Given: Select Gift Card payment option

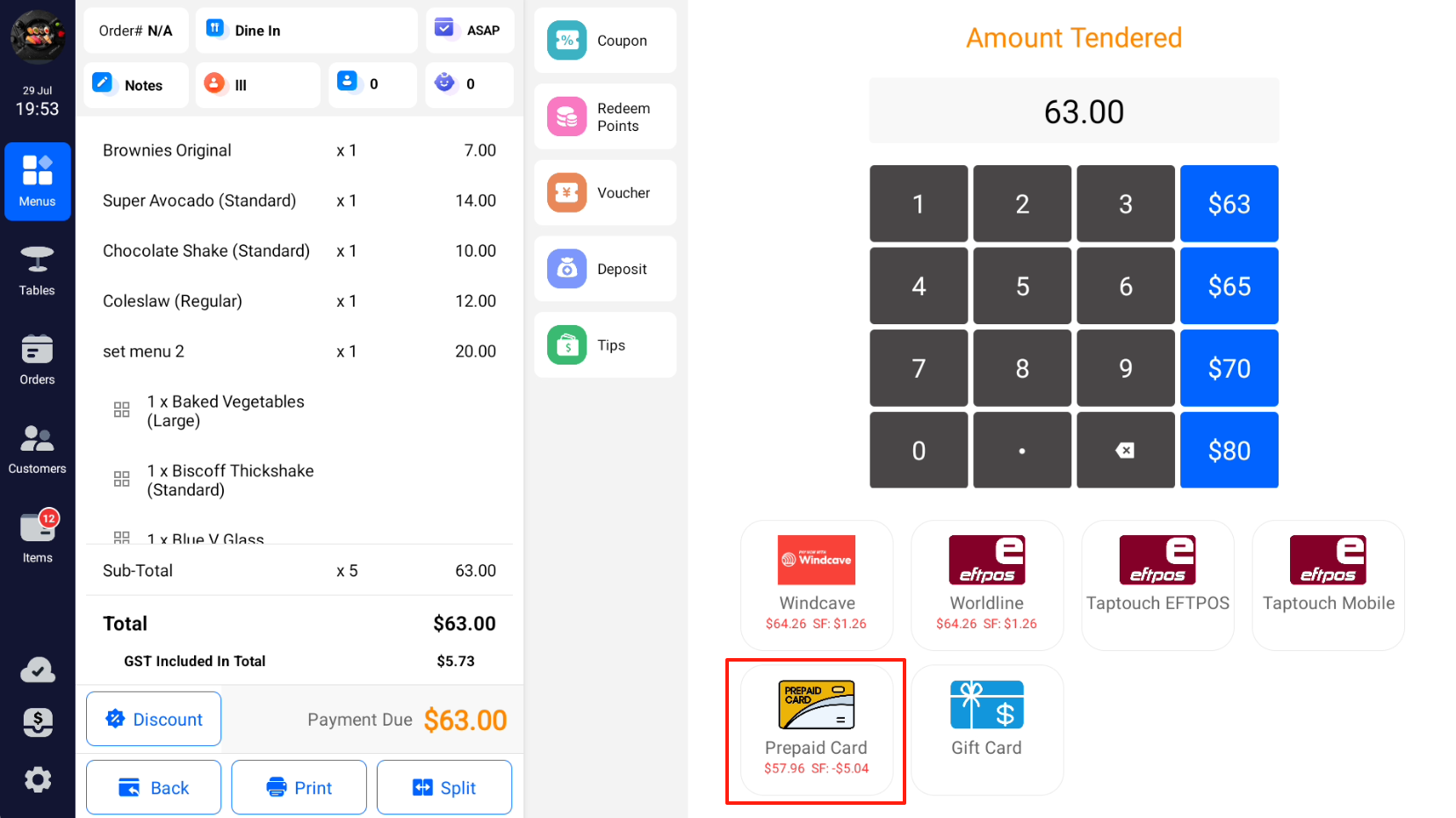Looking at the screenshot, I should click(987, 730).
